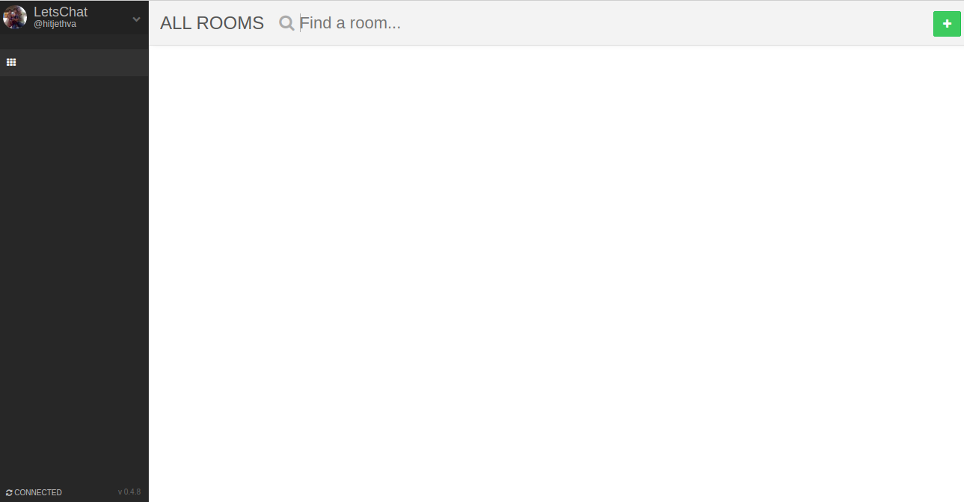Select the LetsChat title
The height and width of the screenshot is (502, 964).
(x=60, y=12)
